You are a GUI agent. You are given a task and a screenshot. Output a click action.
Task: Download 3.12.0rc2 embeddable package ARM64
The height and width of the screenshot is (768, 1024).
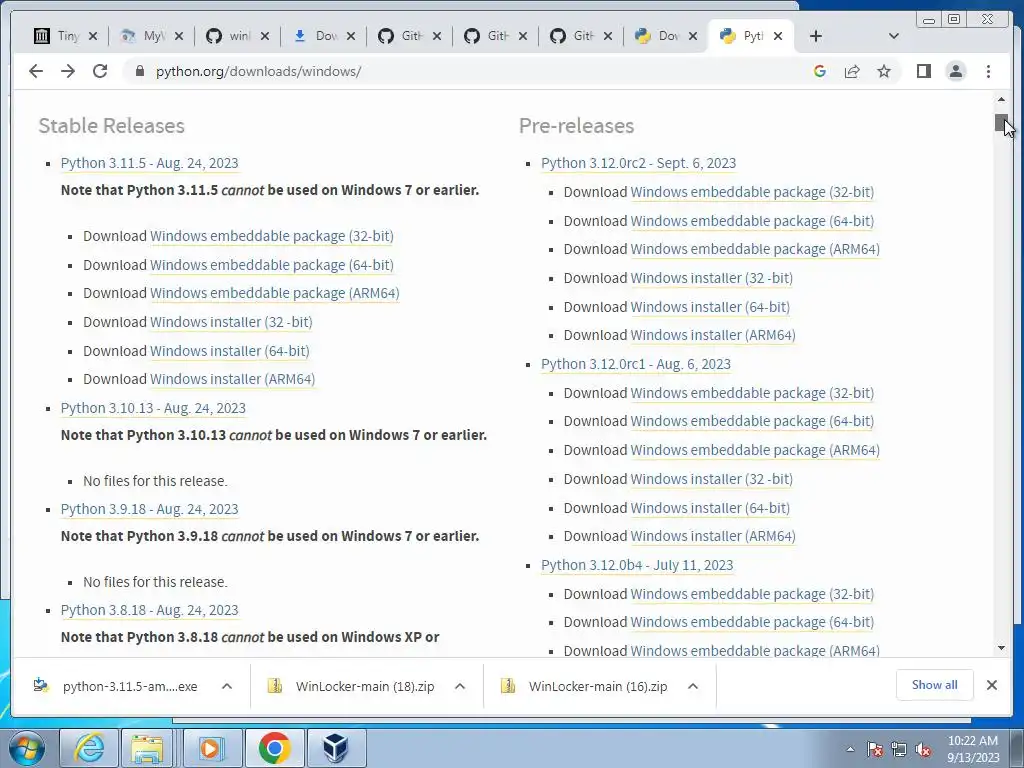click(x=755, y=249)
